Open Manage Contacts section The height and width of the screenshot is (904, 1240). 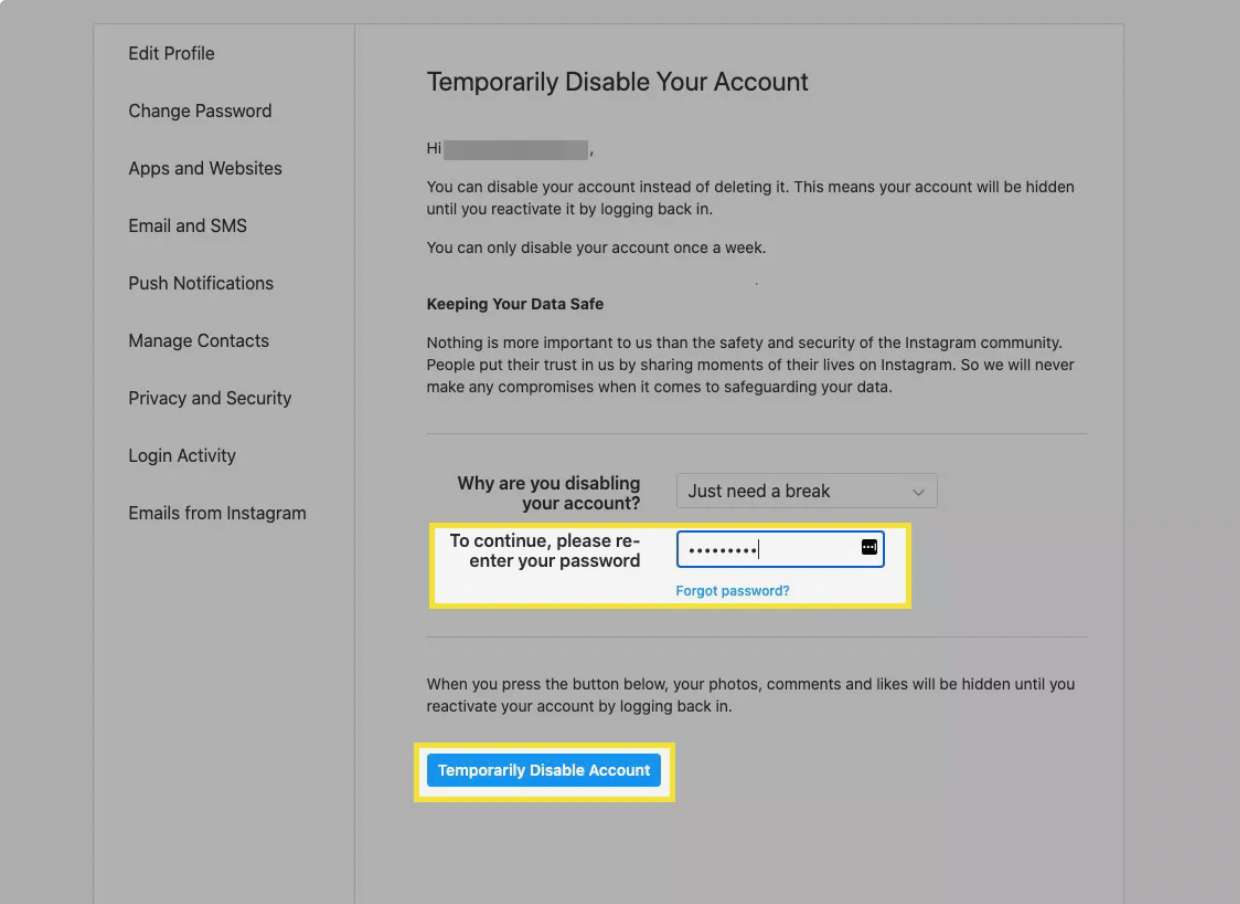[x=198, y=340]
